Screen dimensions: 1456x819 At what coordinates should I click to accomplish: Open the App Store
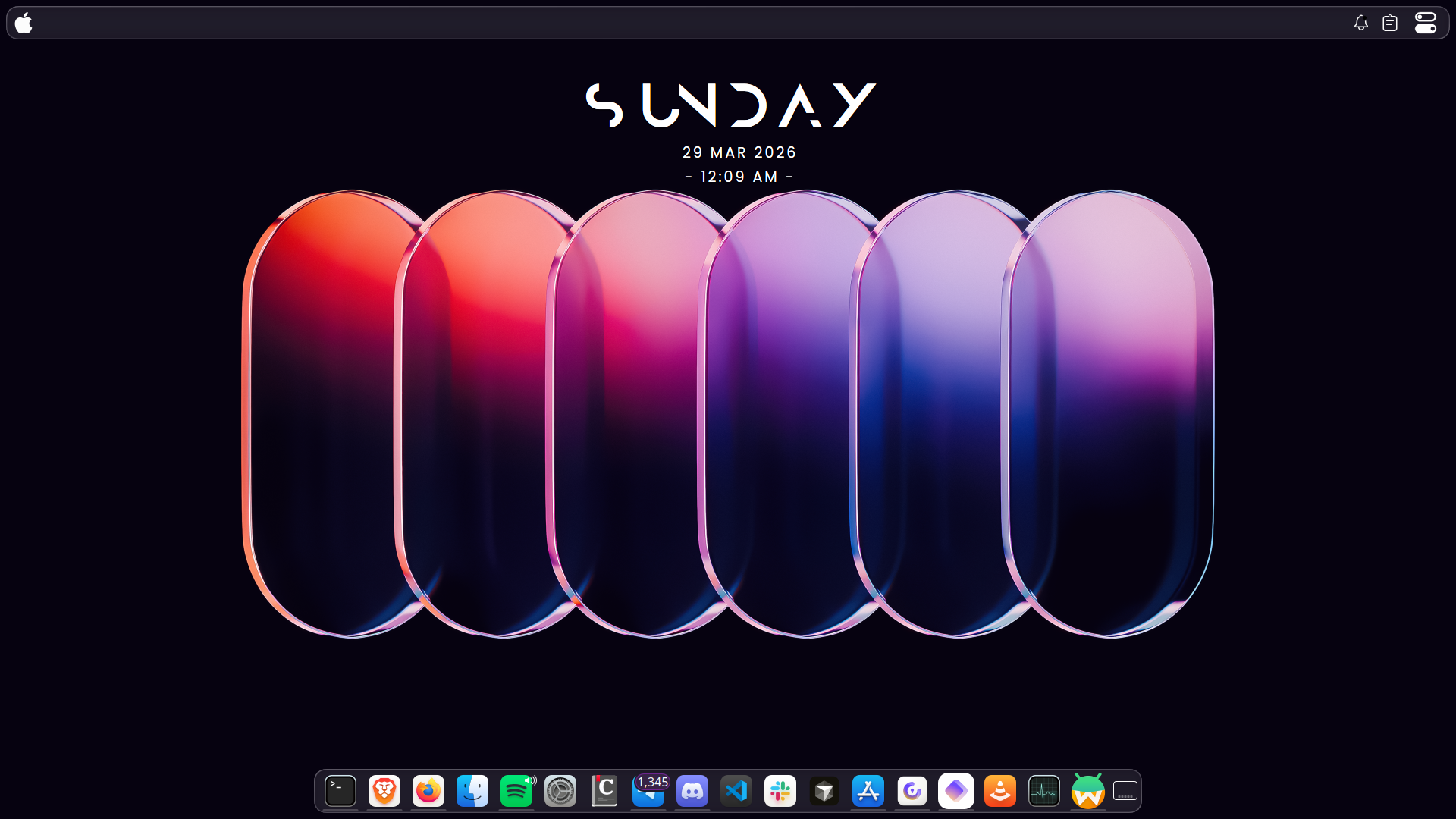pyautogui.click(x=868, y=791)
